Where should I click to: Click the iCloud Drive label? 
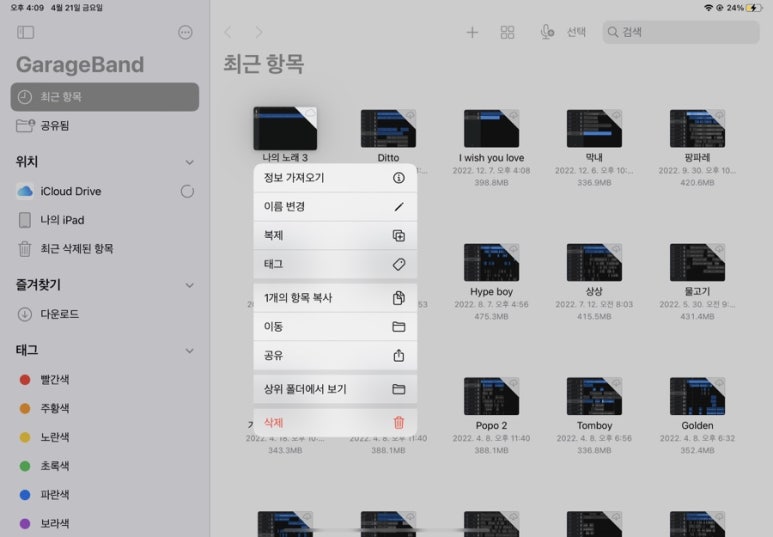click(71, 191)
